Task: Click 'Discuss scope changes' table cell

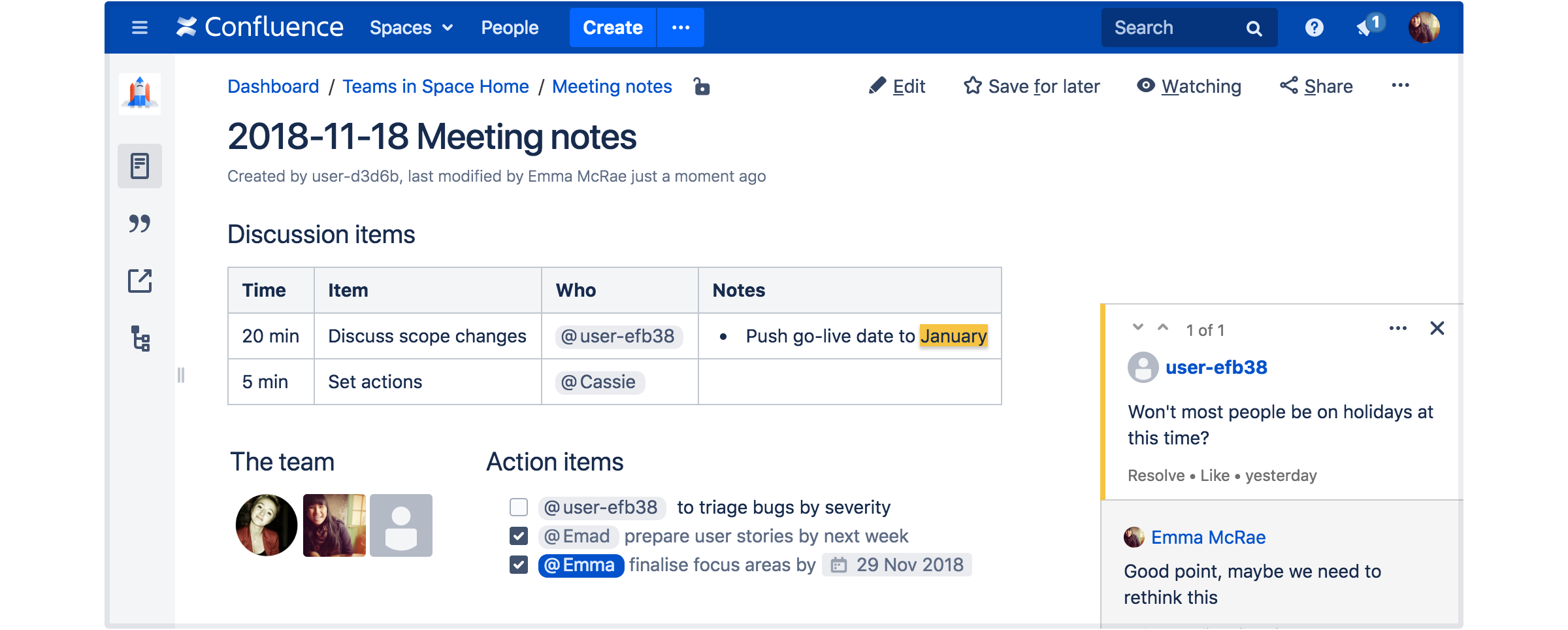Action: [x=427, y=336]
